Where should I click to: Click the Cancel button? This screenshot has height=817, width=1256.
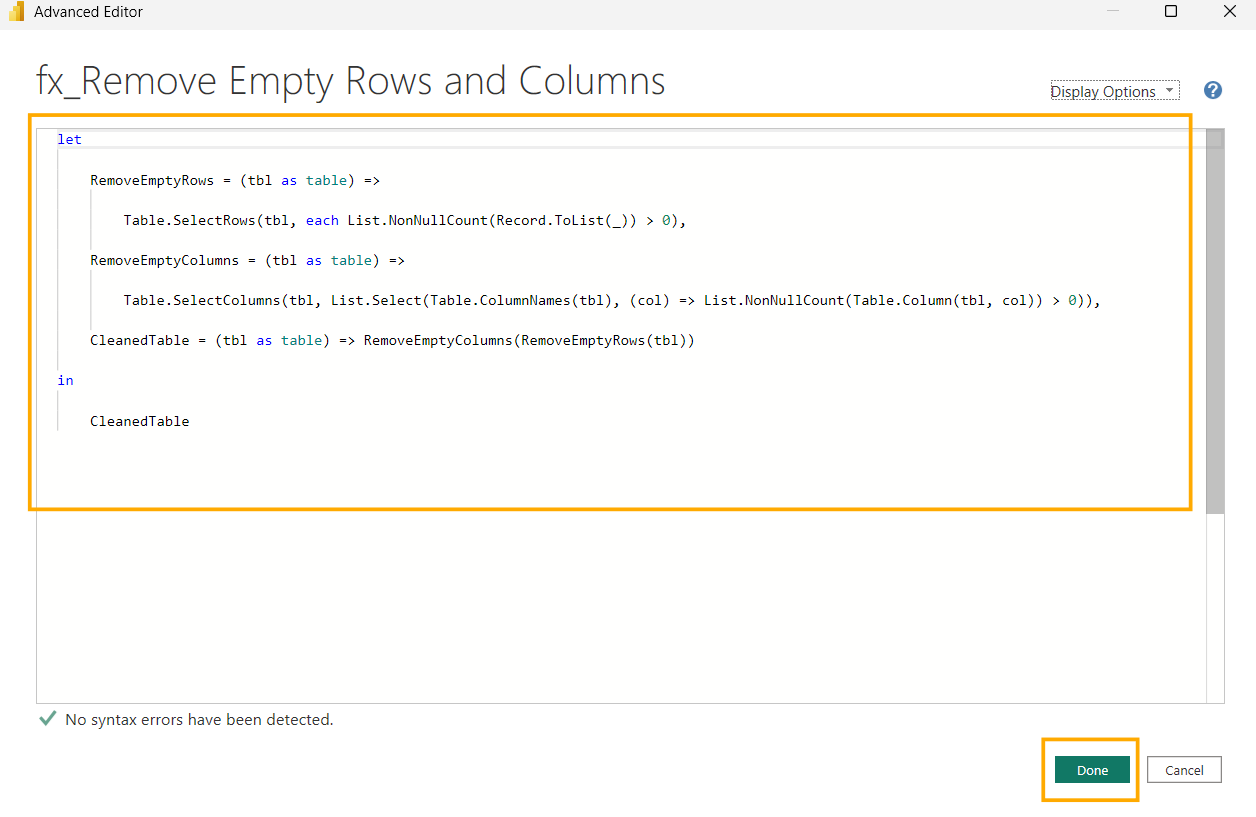1184,770
